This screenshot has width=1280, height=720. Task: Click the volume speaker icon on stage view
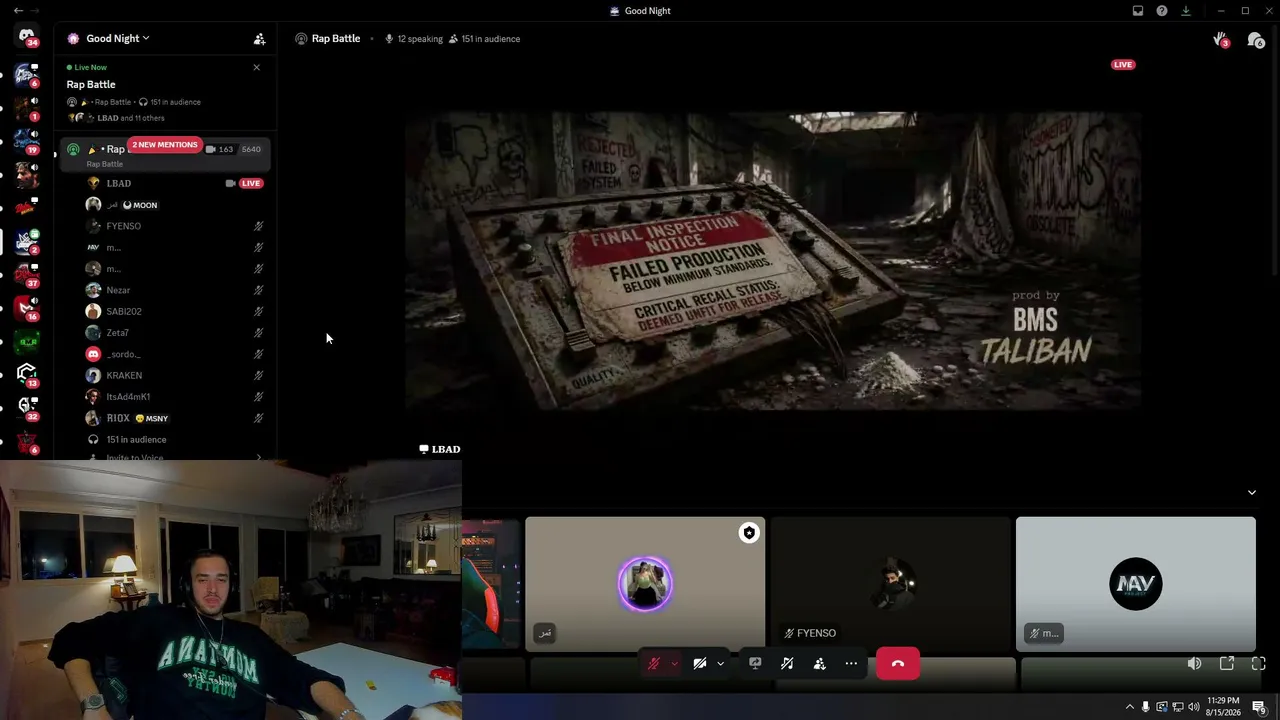1194,663
